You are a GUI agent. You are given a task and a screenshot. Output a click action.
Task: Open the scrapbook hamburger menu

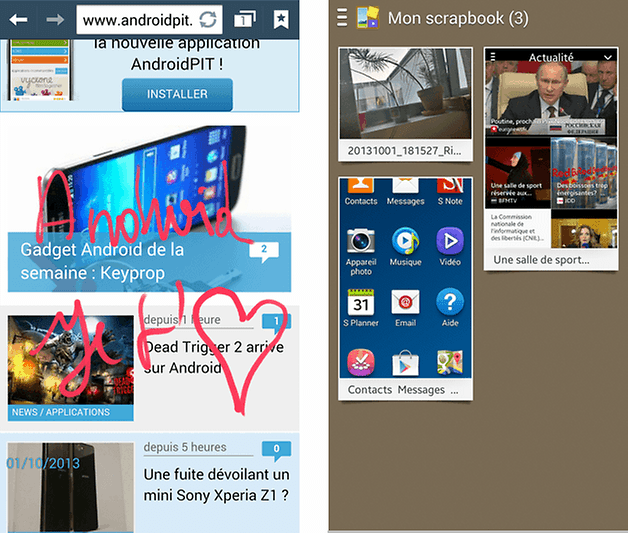pyautogui.click(x=342, y=18)
